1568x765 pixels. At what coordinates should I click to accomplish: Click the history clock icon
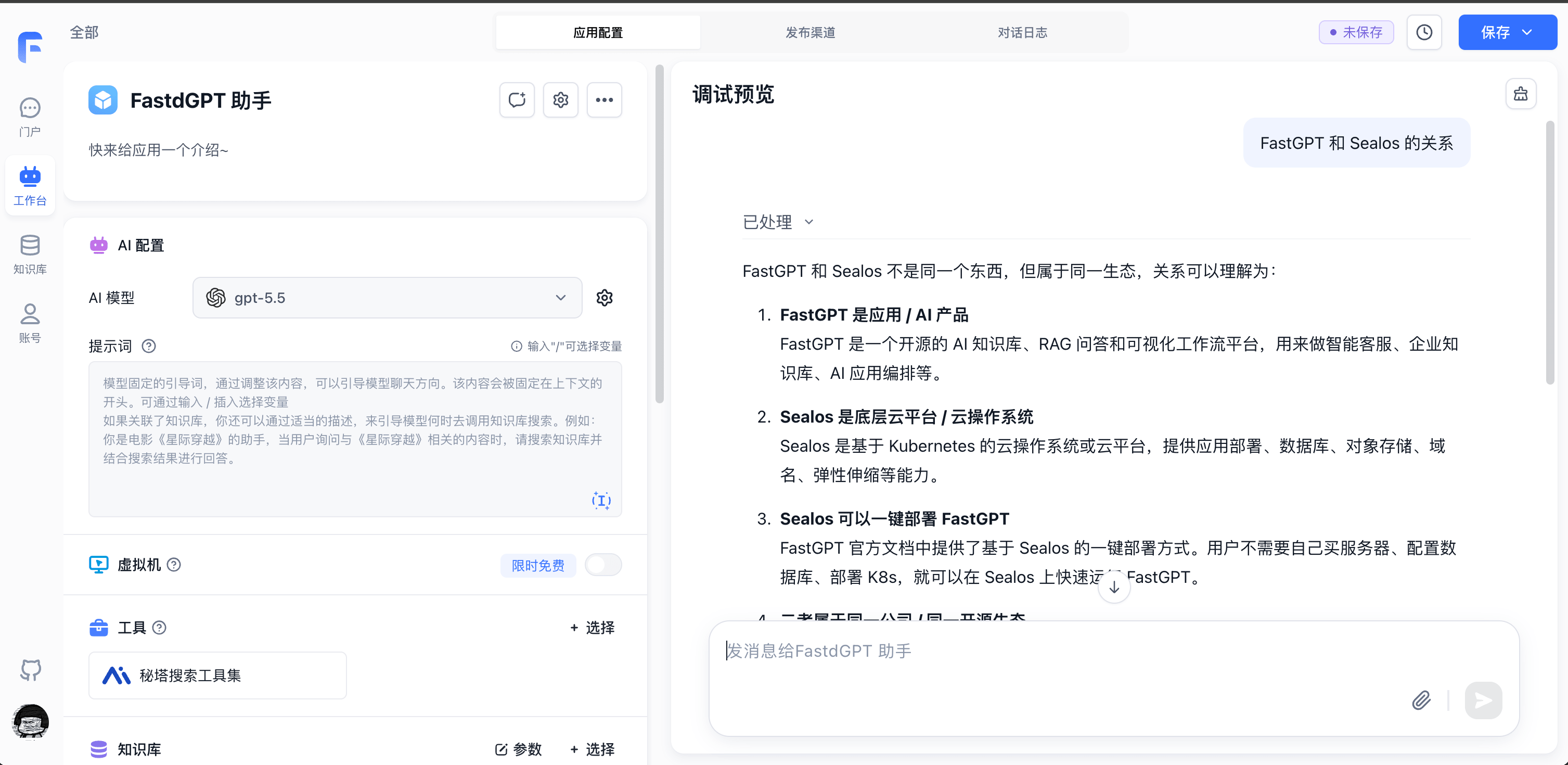[1424, 32]
